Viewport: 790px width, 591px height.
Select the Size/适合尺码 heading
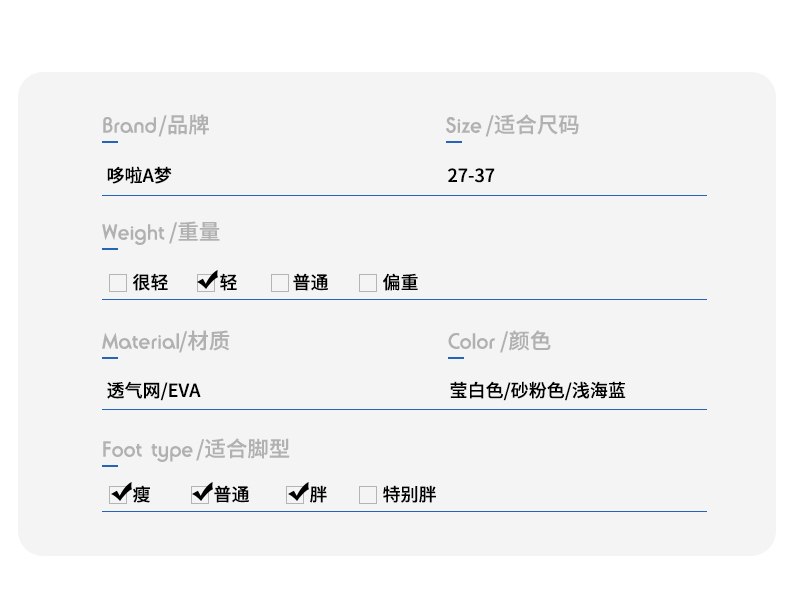click(512, 125)
